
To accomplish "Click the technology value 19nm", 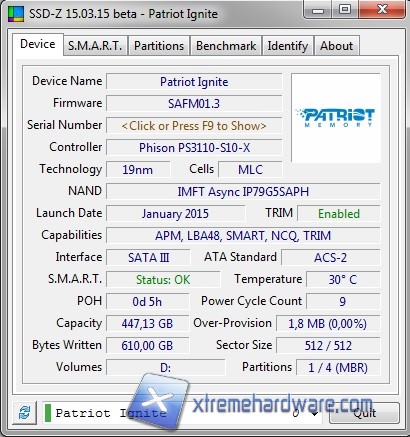I will pyautogui.click(x=138, y=170).
